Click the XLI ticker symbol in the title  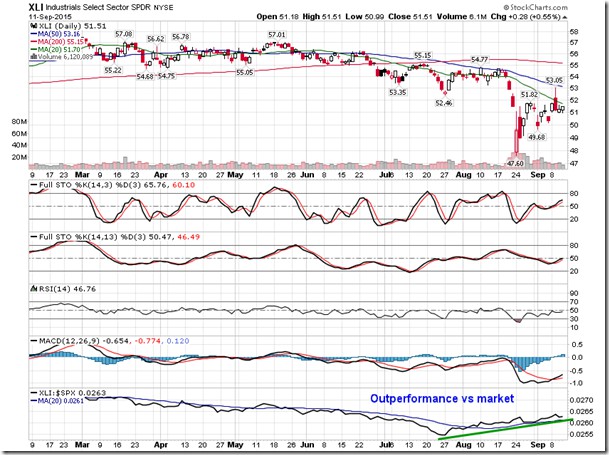(x=36, y=7)
